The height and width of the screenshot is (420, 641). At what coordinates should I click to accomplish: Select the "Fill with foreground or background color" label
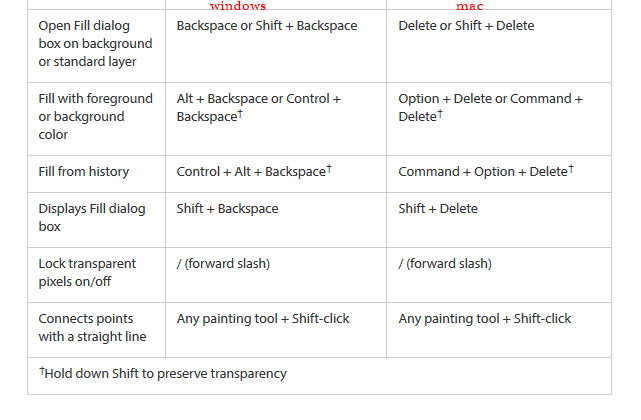coord(95,117)
